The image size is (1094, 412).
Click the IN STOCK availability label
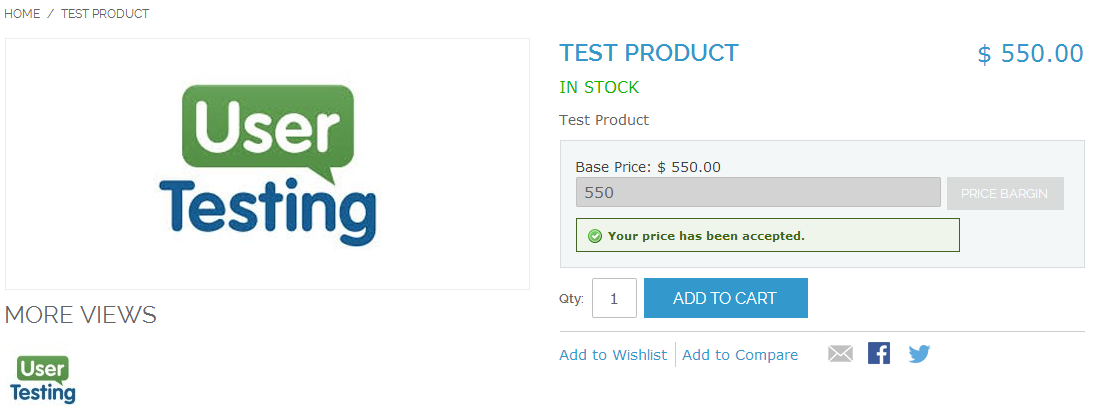point(599,87)
